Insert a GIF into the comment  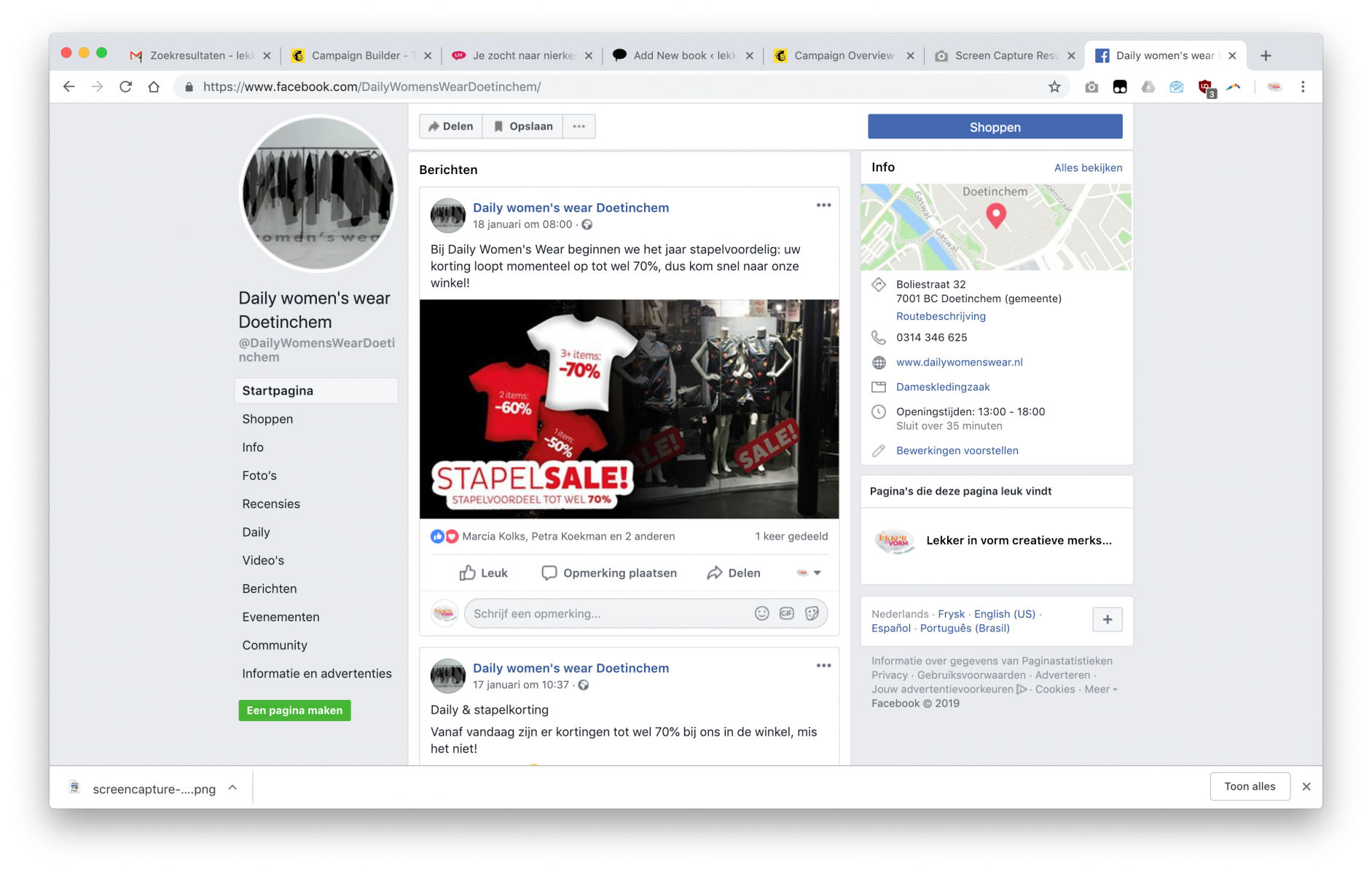click(787, 613)
